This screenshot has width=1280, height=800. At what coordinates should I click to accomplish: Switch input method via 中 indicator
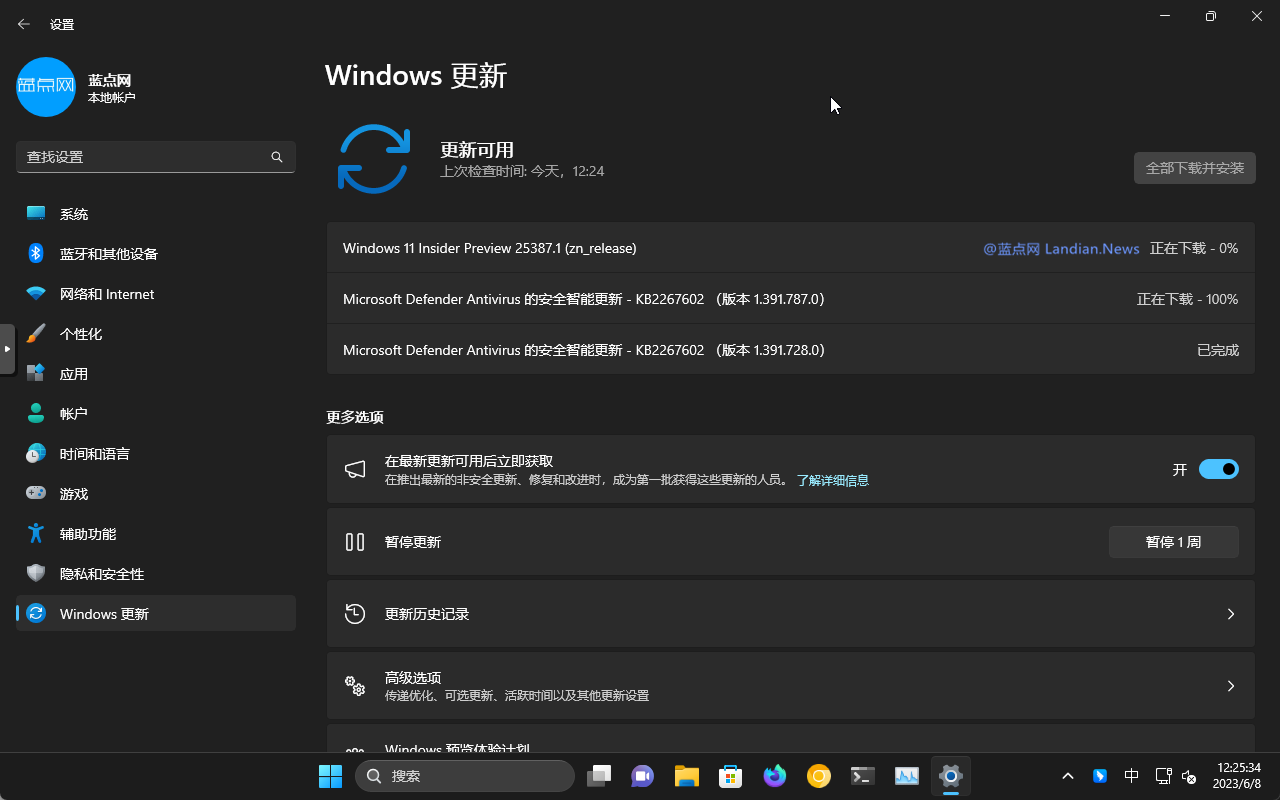(1131, 776)
